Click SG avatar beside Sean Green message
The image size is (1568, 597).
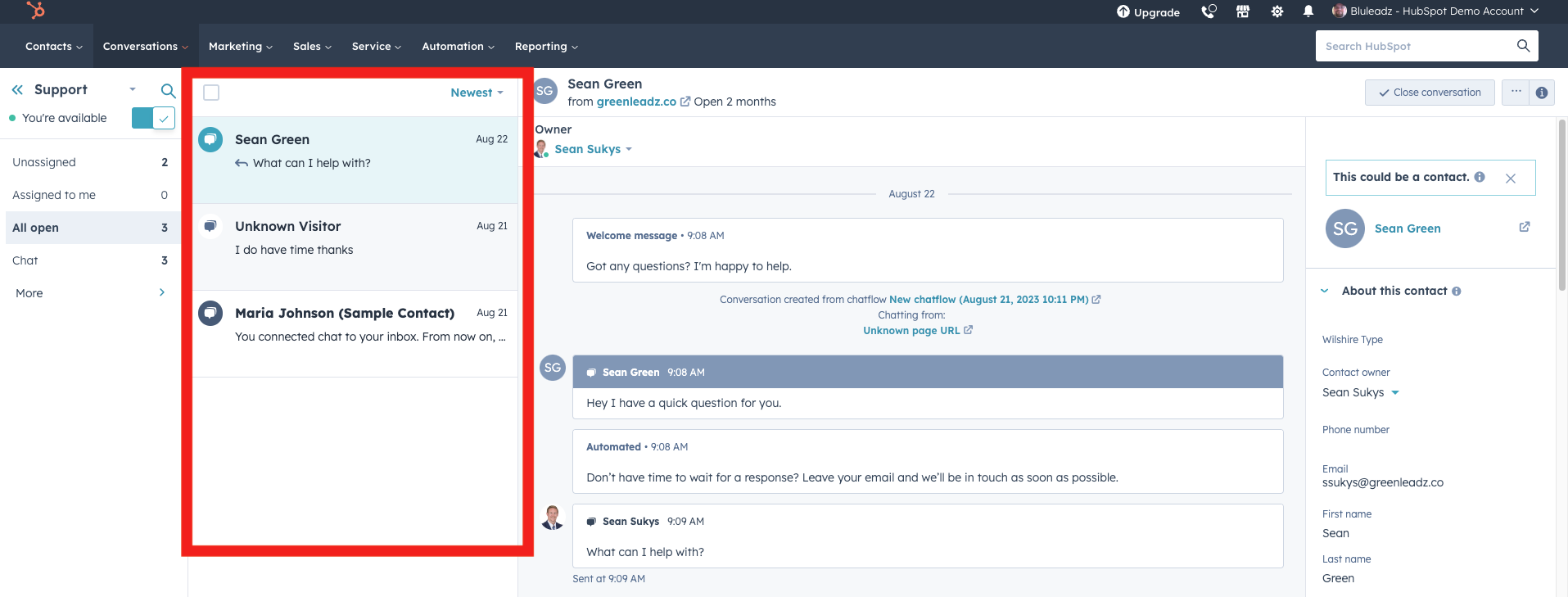[553, 368]
